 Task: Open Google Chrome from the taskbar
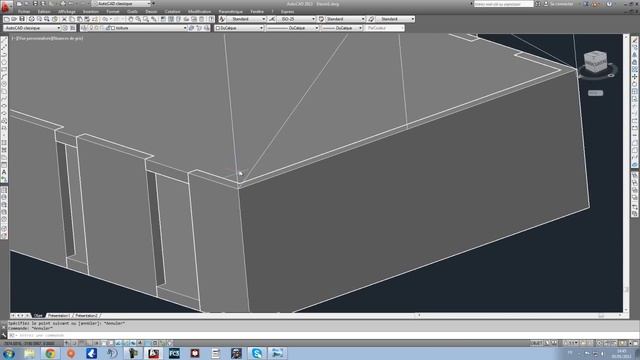tap(50, 353)
